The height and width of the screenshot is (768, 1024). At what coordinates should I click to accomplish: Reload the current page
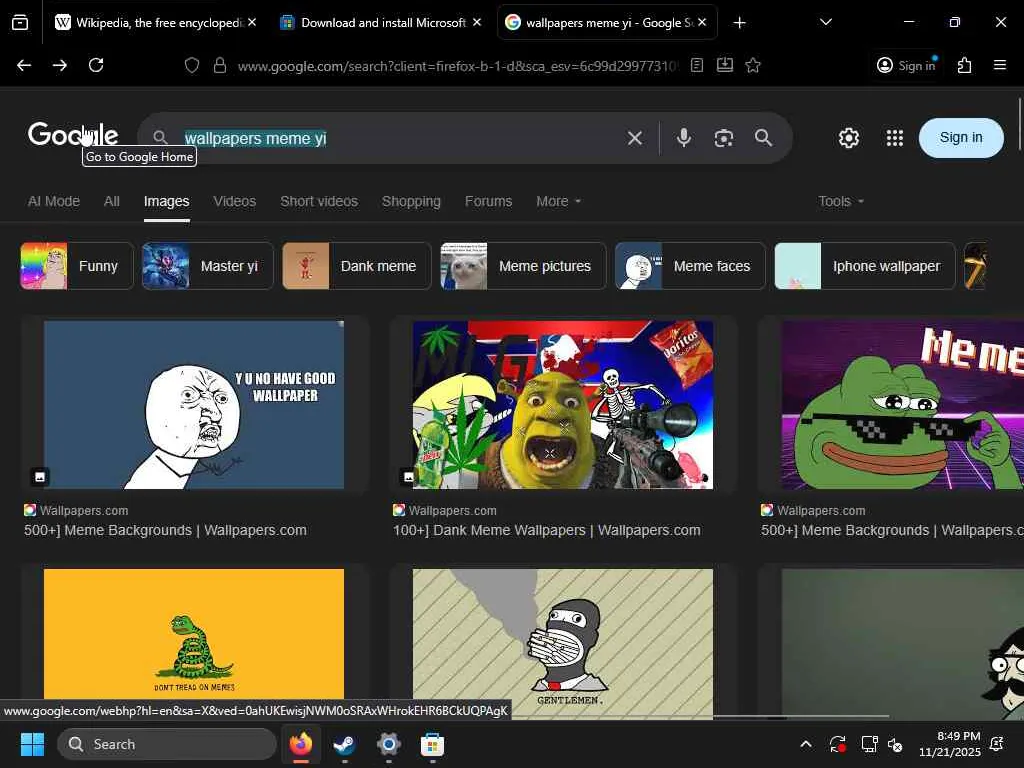(x=96, y=65)
